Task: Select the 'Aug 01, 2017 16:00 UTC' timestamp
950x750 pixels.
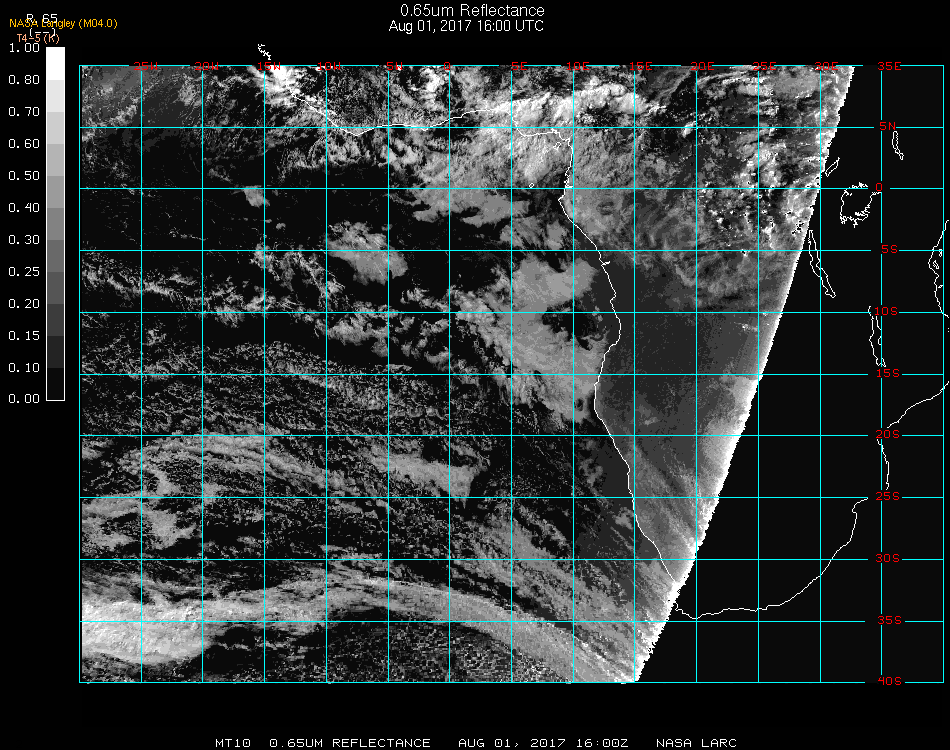Action: point(466,26)
